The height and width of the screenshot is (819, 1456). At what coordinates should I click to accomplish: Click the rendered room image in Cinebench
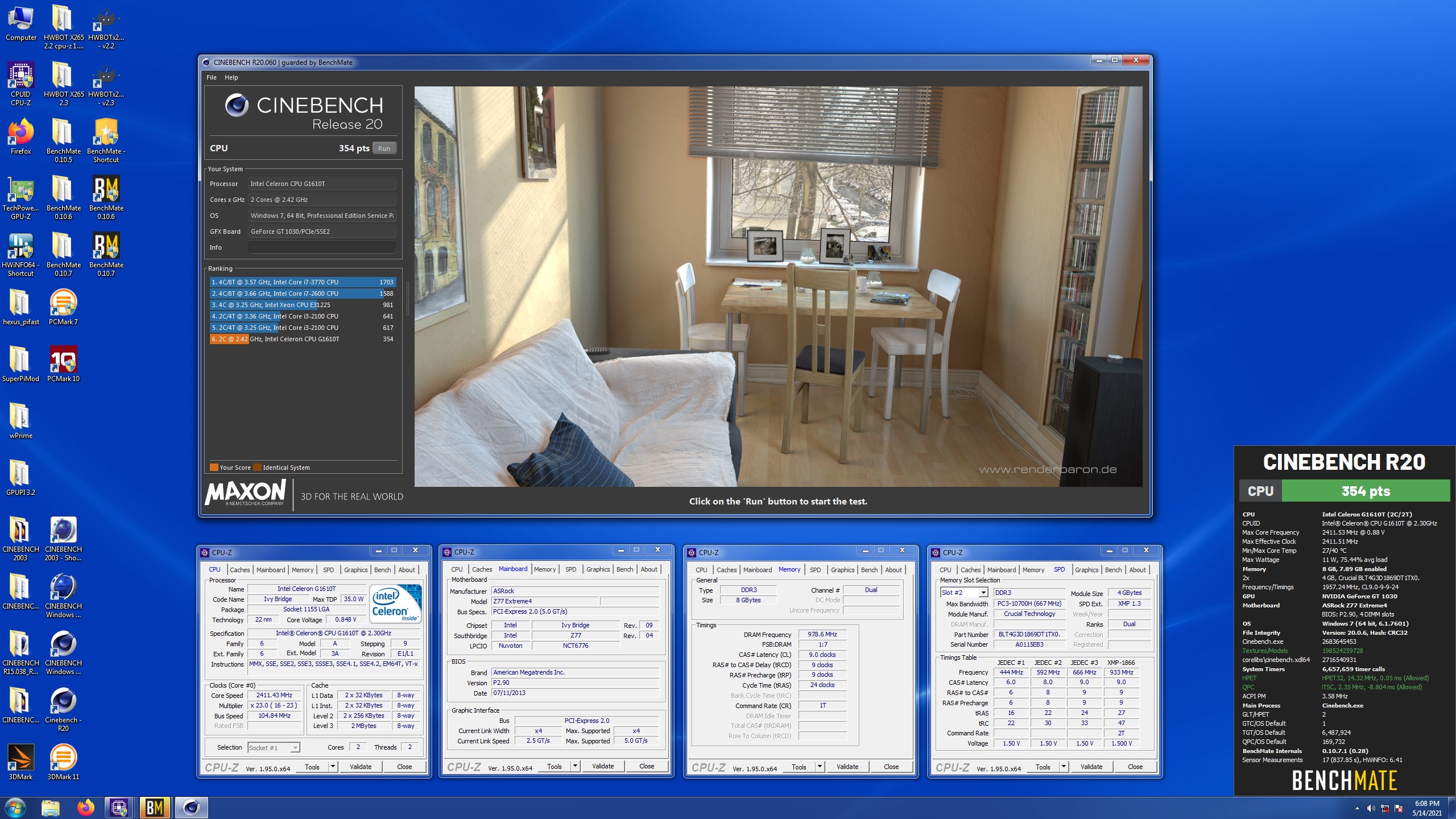tap(778, 287)
